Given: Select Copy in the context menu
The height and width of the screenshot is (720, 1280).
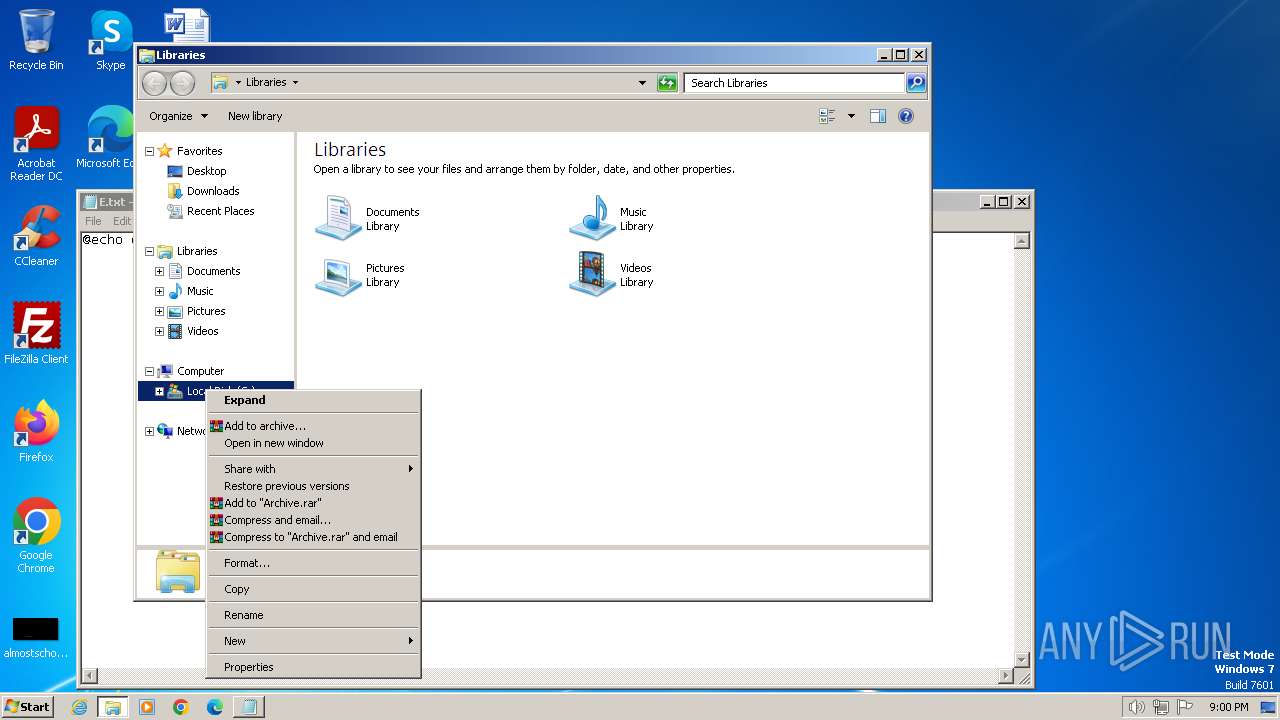Looking at the screenshot, I should point(313,589).
